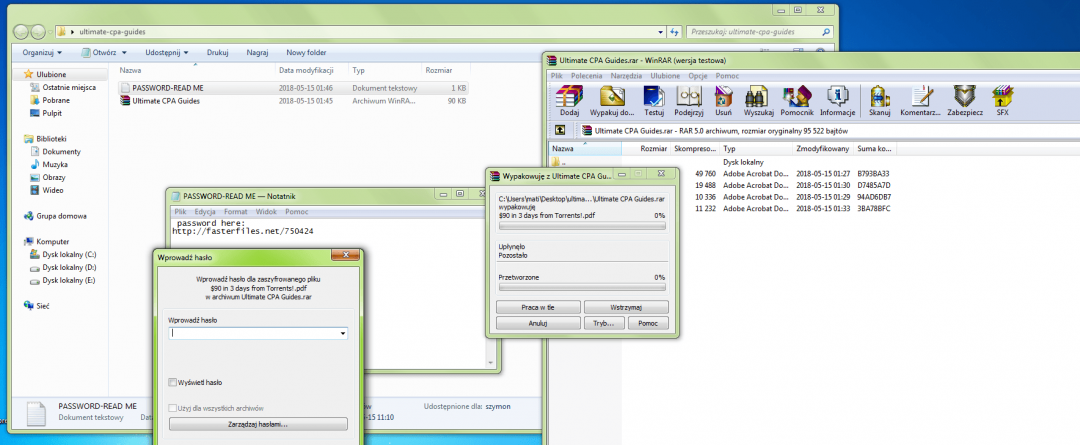The height and width of the screenshot is (445, 1080).
Task: Expand the Wprowadź hasło combo box arrow
Action: tap(342, 334)
